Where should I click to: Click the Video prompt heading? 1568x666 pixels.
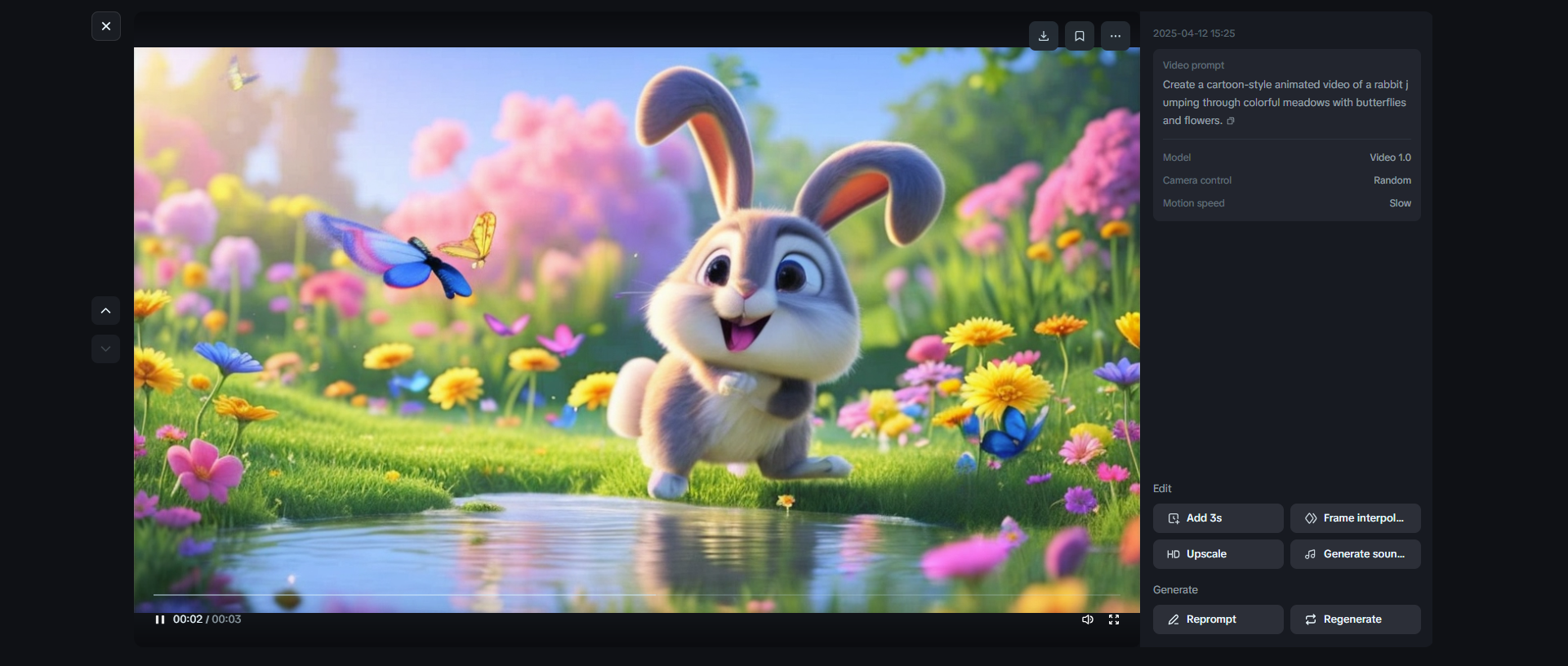click(1193, 65)
